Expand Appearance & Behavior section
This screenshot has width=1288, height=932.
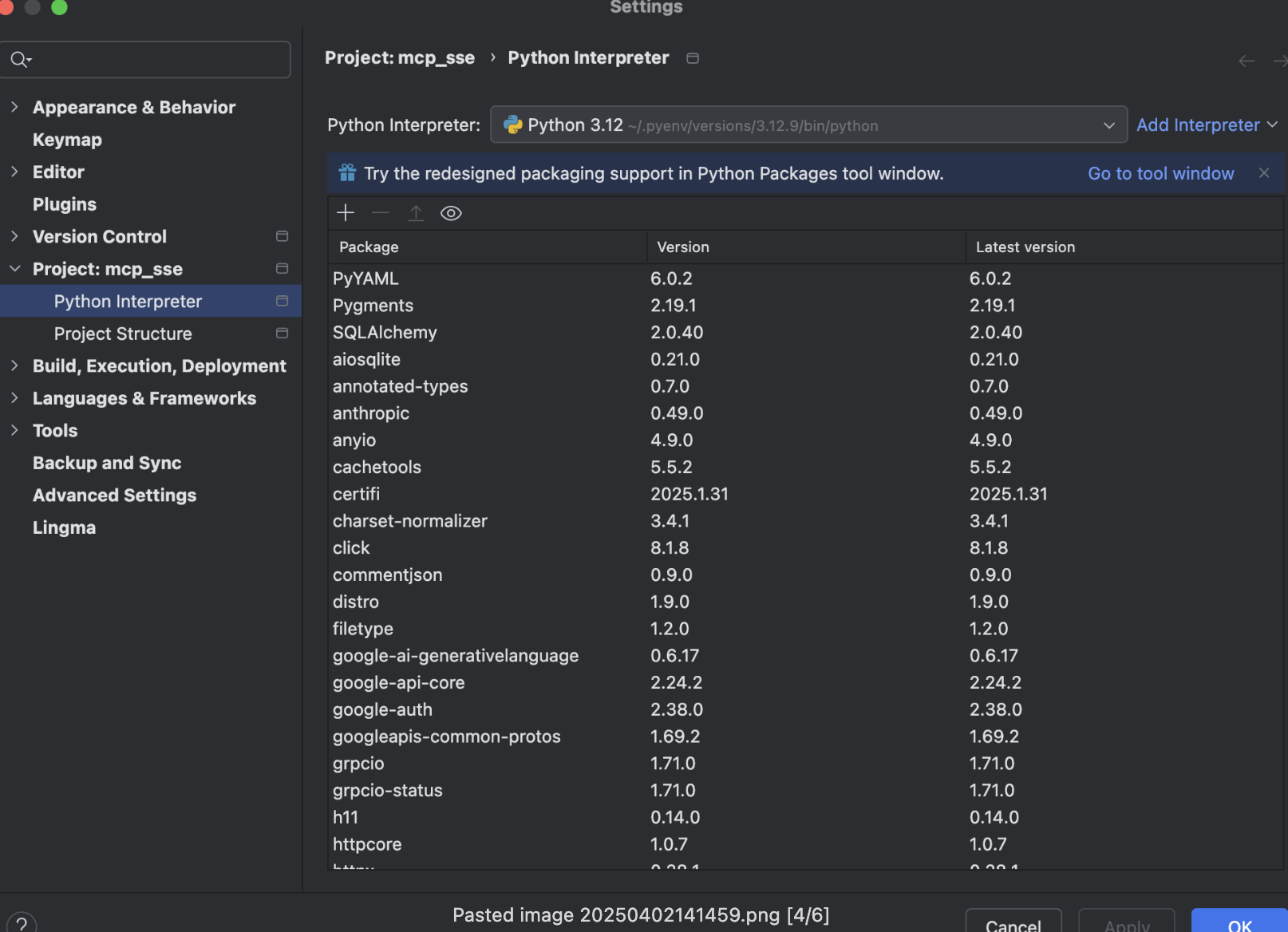point(14,107)
